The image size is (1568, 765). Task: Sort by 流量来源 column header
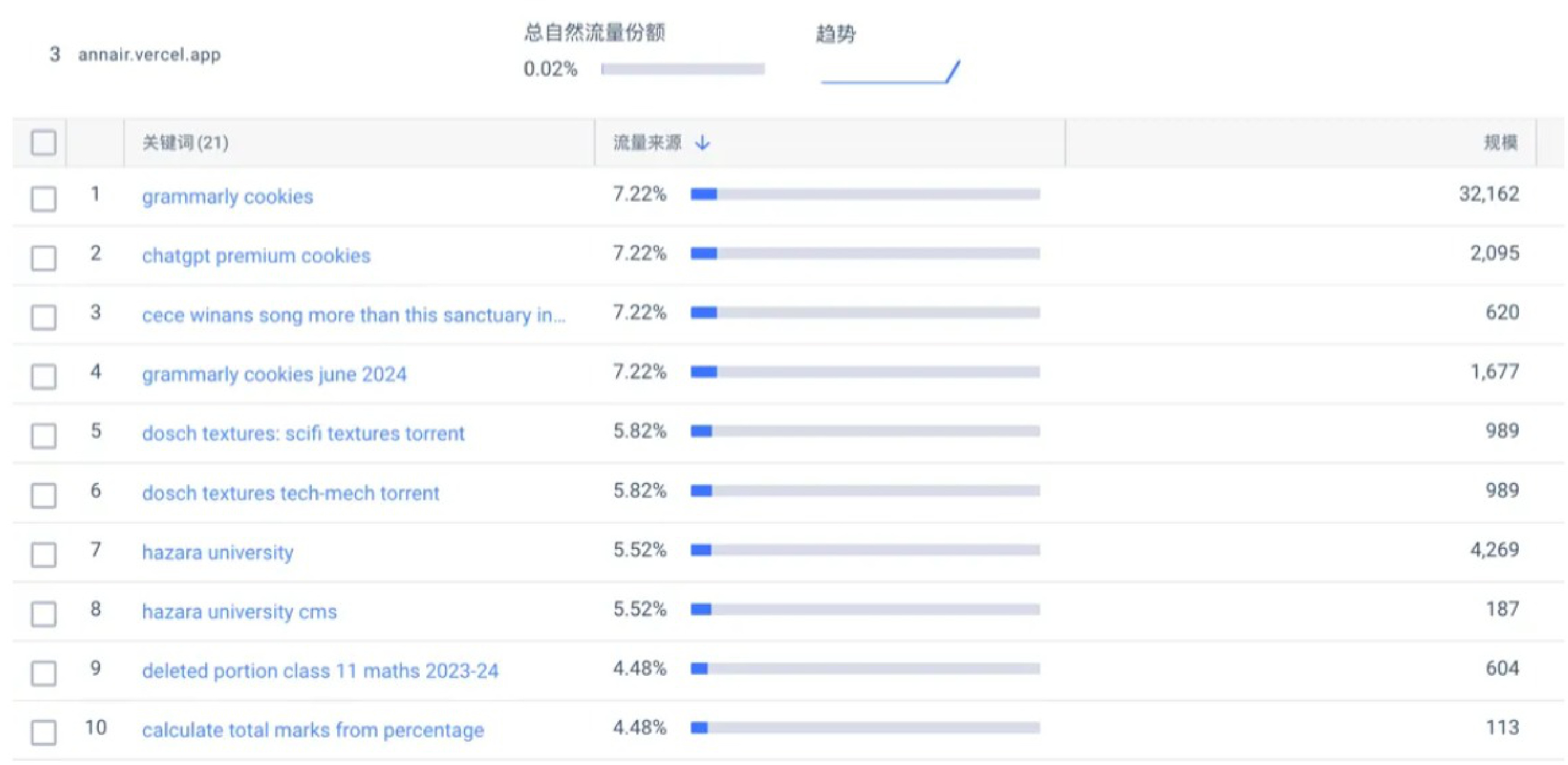point(647,143)
